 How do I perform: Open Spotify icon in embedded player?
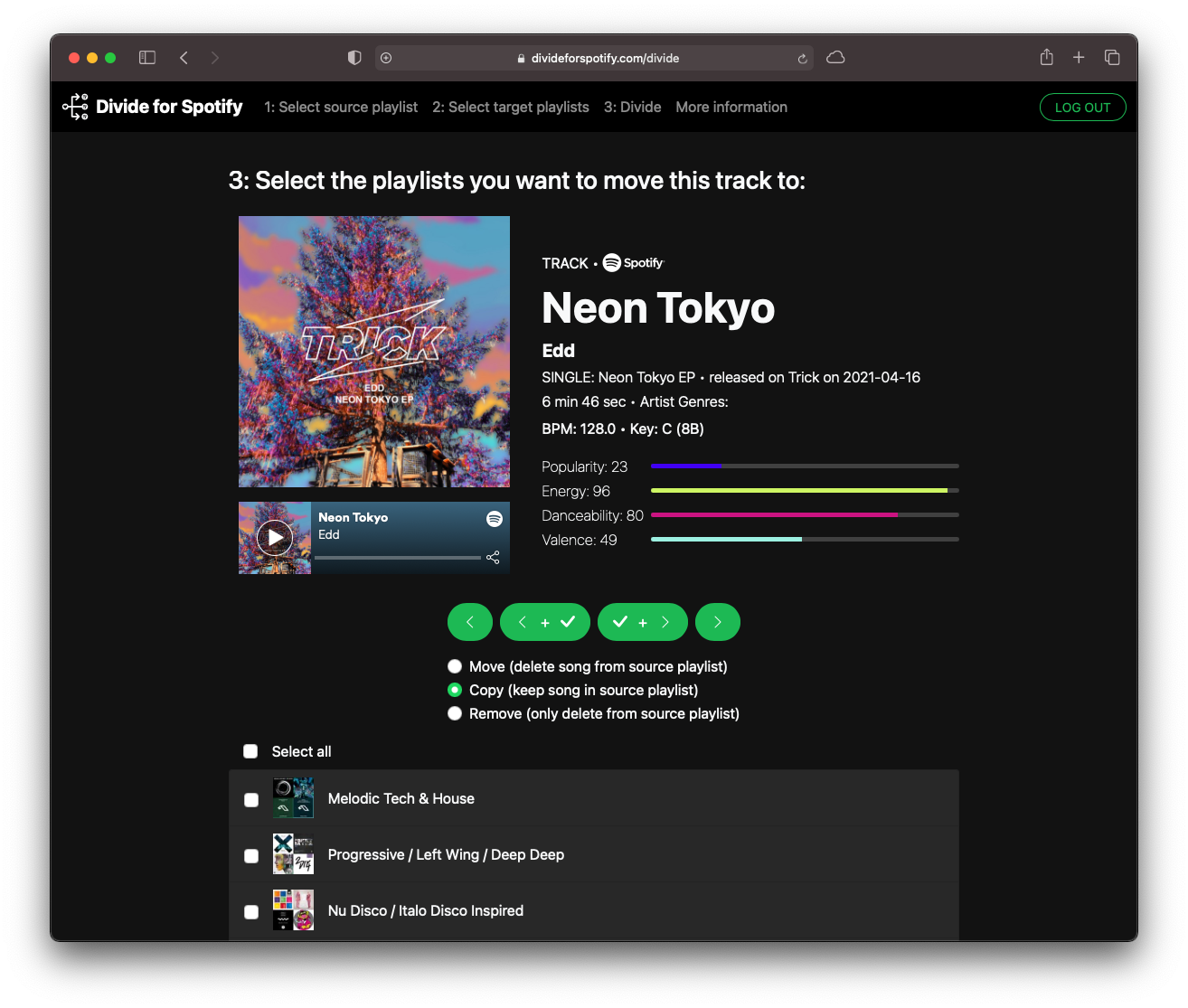(495, 518)
